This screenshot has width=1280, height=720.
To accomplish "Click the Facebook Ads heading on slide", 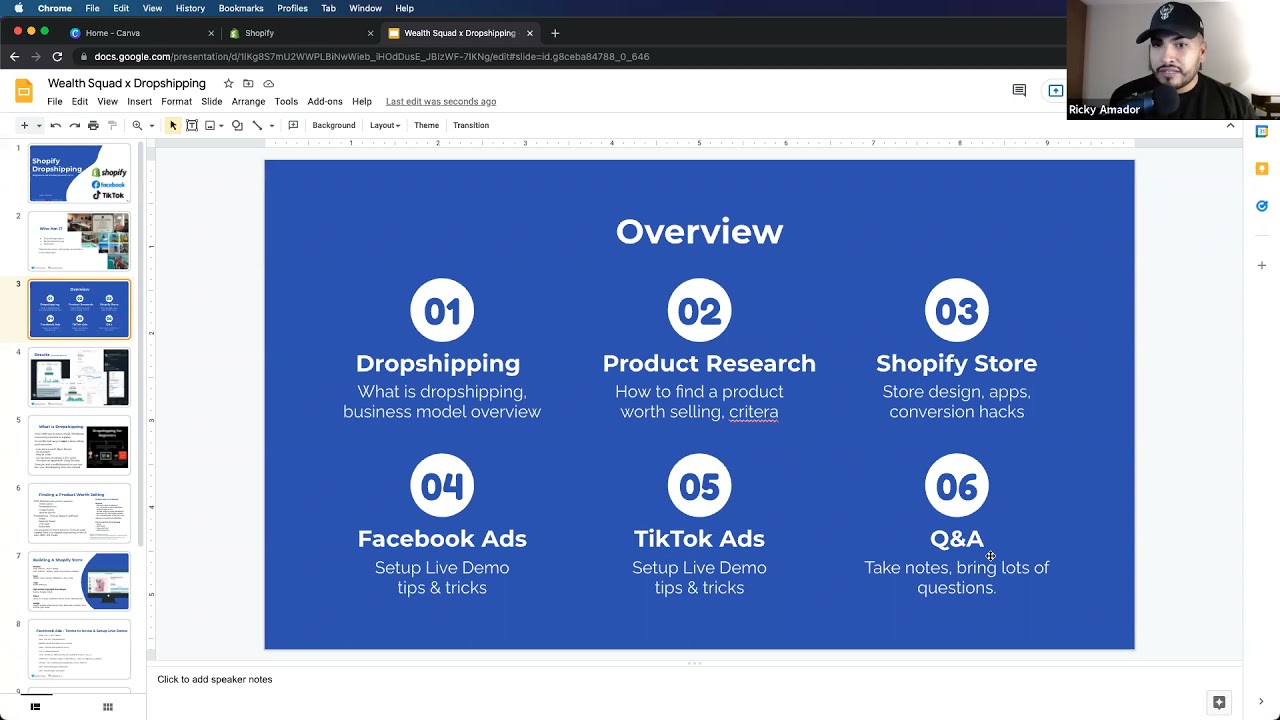I will point(442,538).
